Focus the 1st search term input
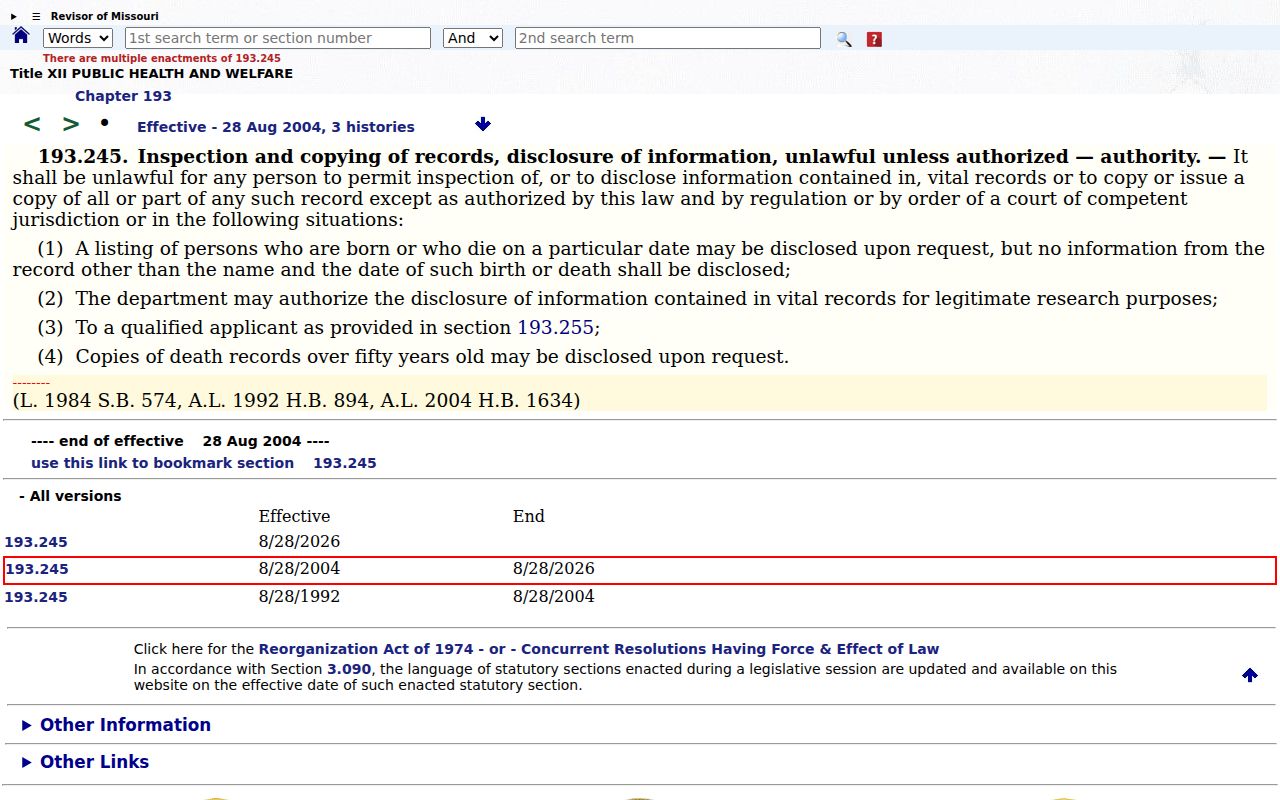 point(278,38)
